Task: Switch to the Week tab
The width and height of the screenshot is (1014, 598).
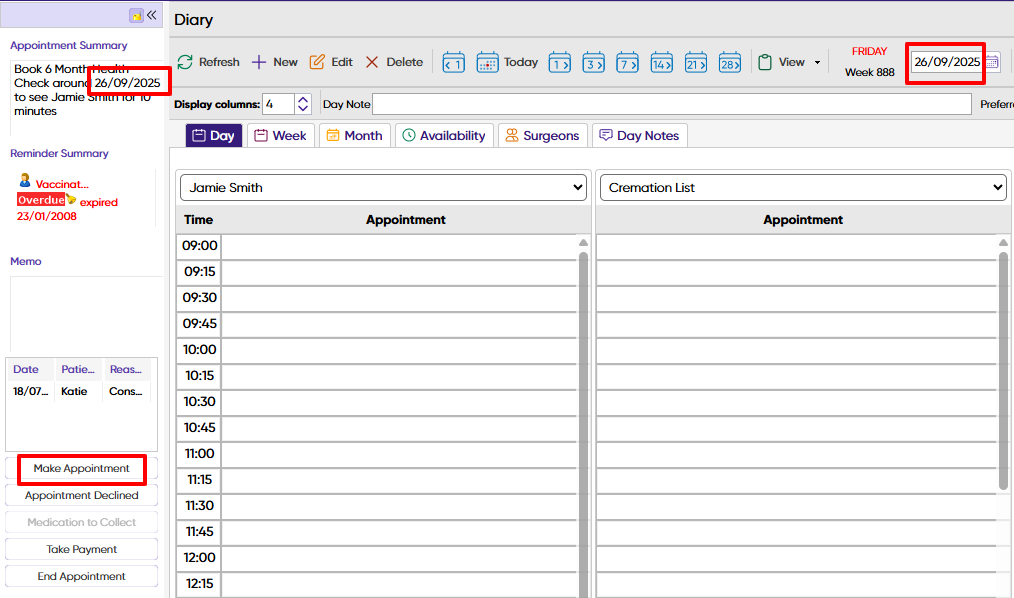Action: [x=281, y=136]
